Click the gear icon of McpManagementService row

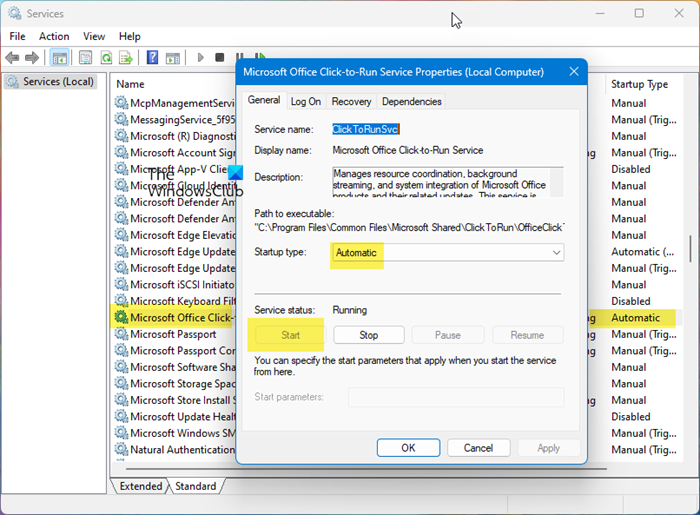[121, 103]
